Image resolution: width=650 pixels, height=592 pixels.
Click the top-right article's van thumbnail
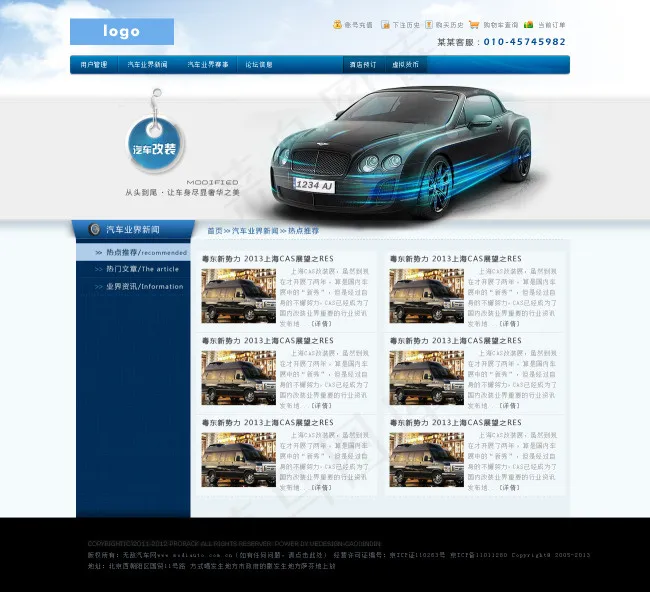(426, 296)
